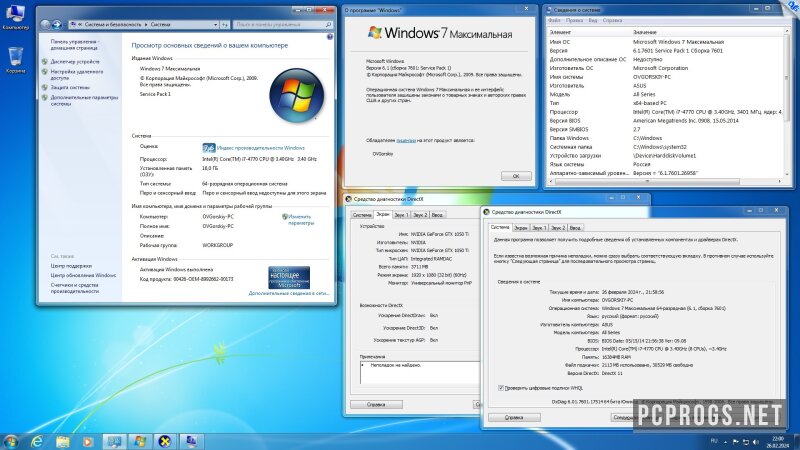Switch to Ввод tab in front DirectX window
Viewport: 800px width, 450px height.
click(x=575, y=228)
